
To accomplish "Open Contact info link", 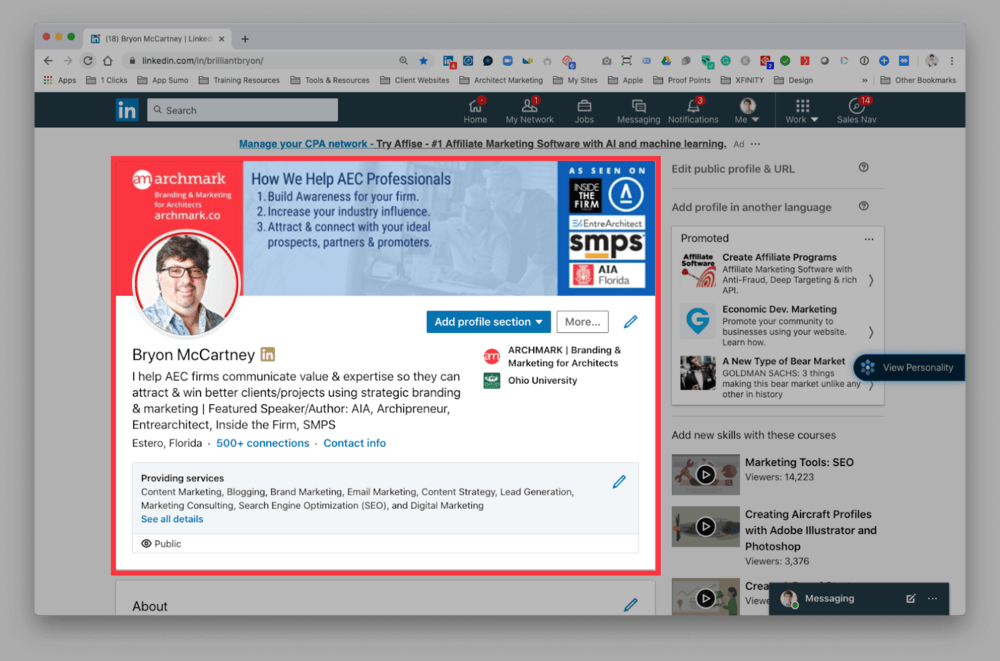I will coord(354,443).
